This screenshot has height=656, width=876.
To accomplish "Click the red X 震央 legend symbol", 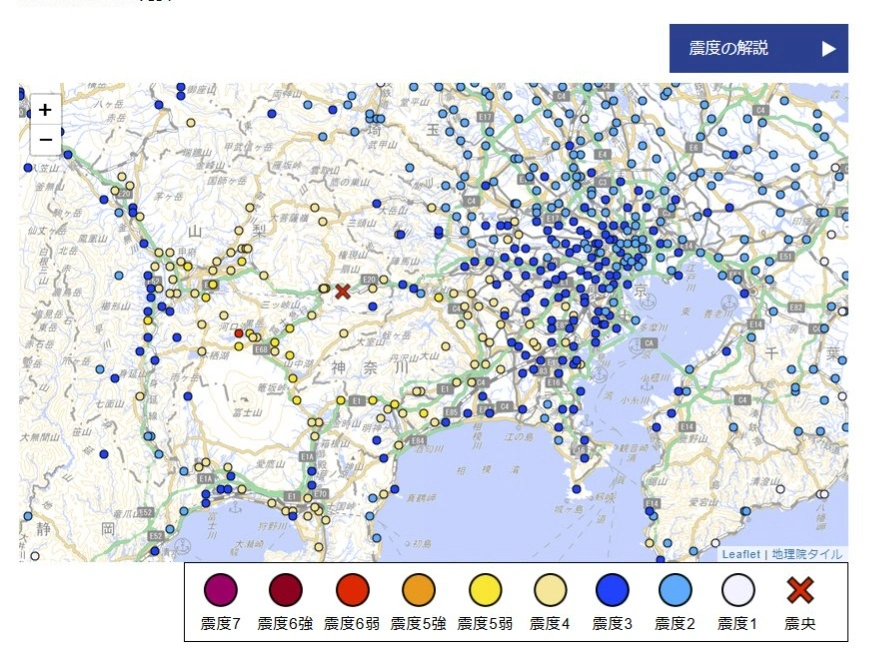I will tap(800, 590).
